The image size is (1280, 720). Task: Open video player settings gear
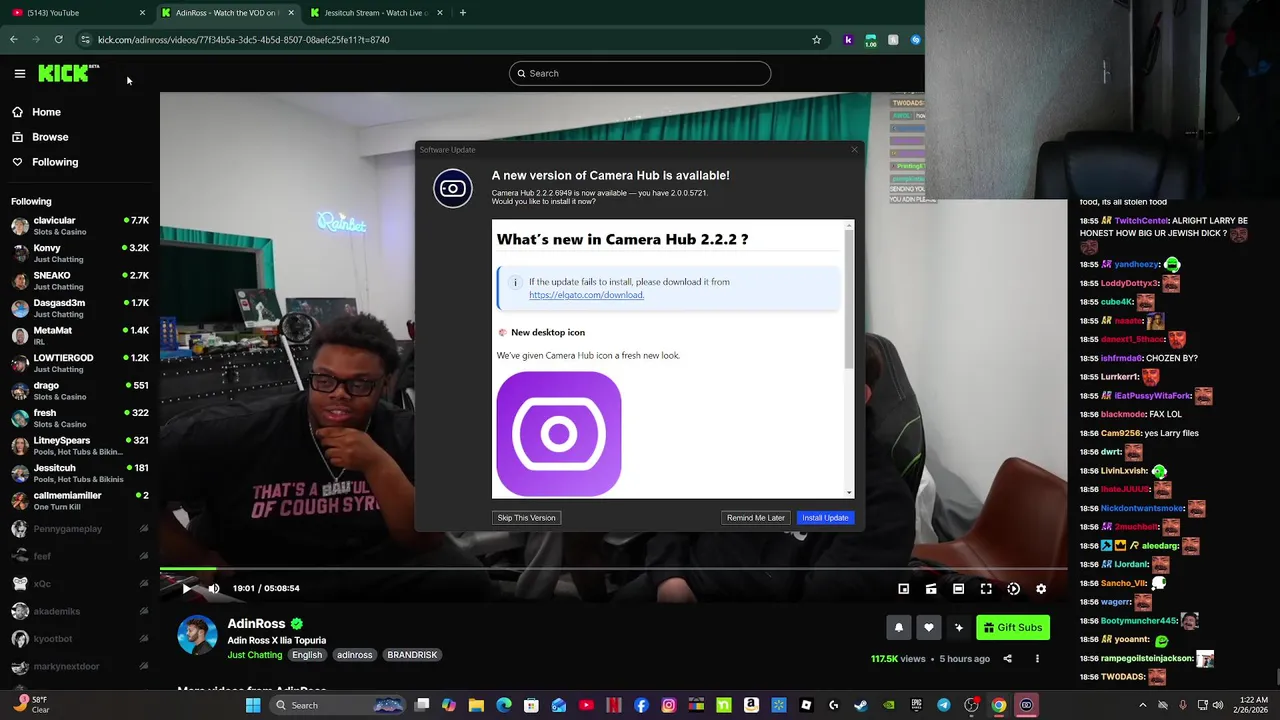coord(1041,589)
